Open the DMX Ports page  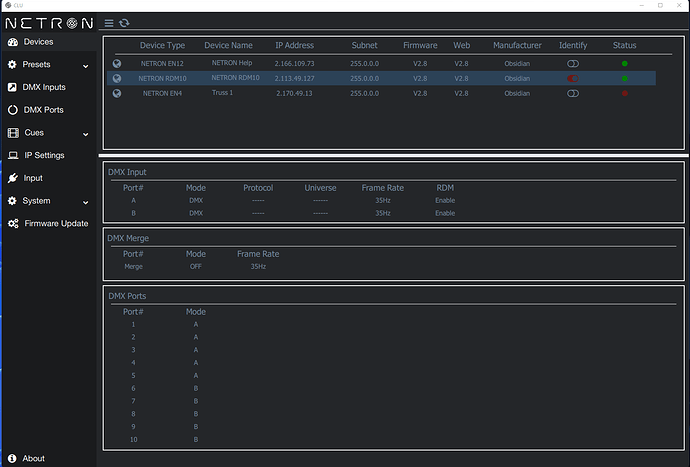pos(44,110)
